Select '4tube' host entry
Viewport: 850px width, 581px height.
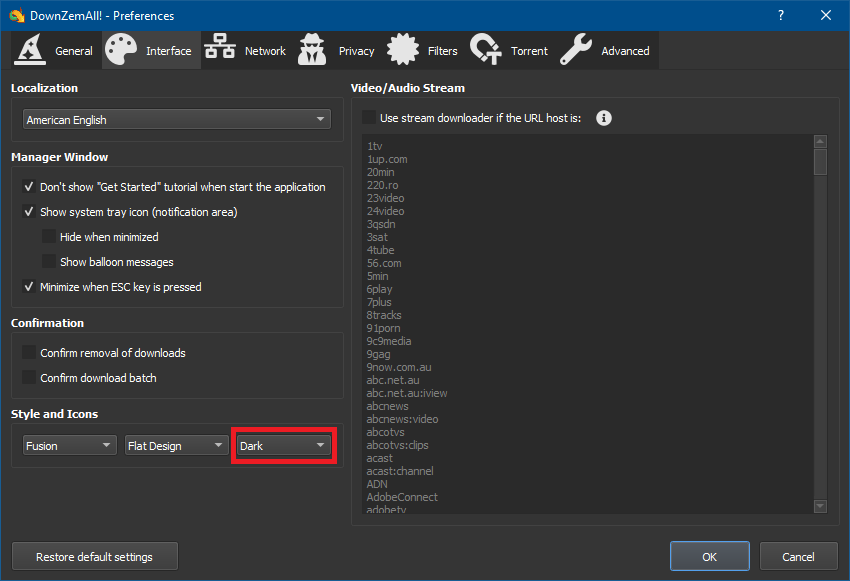click(x=381, y=250)
